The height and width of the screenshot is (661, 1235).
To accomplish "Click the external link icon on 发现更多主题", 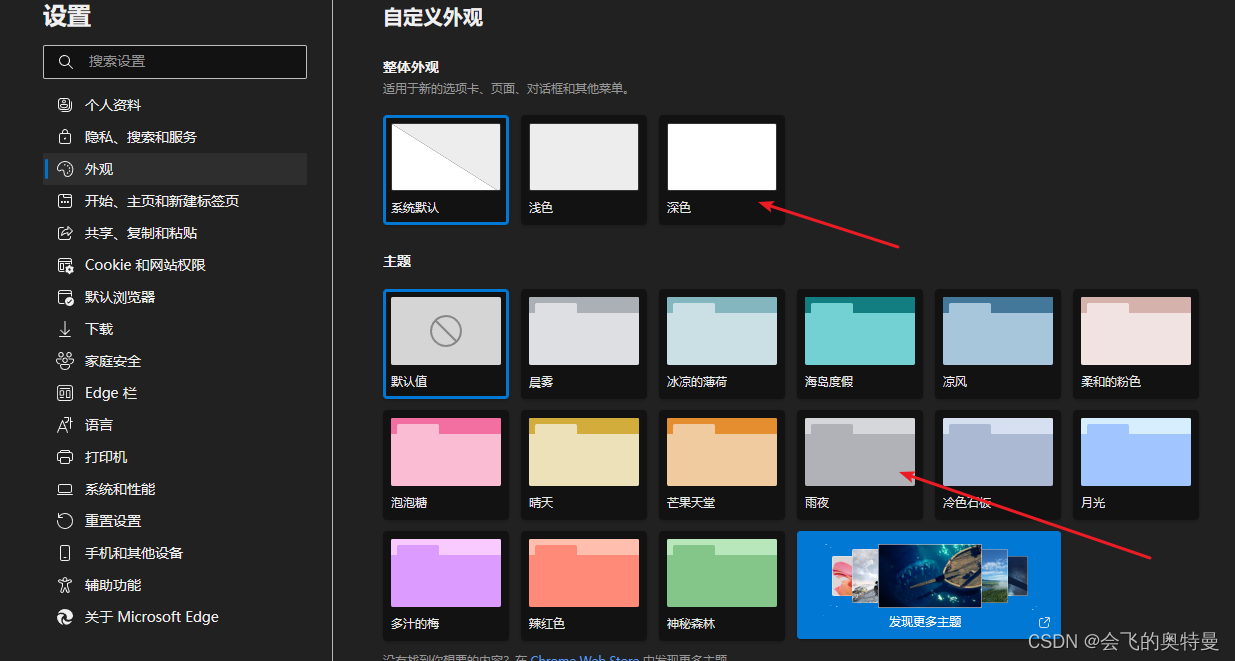I will click(1045, 622).
